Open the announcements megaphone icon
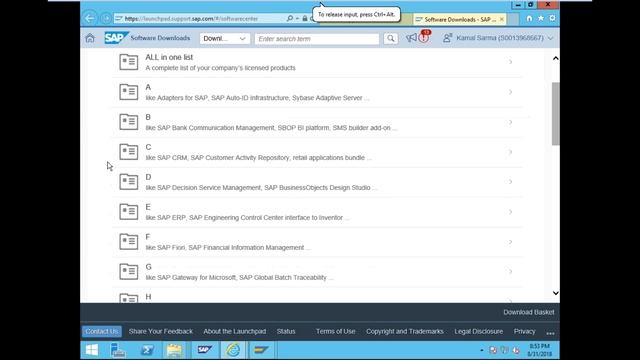Screen dimensions: 640x360 click(411, 38)
